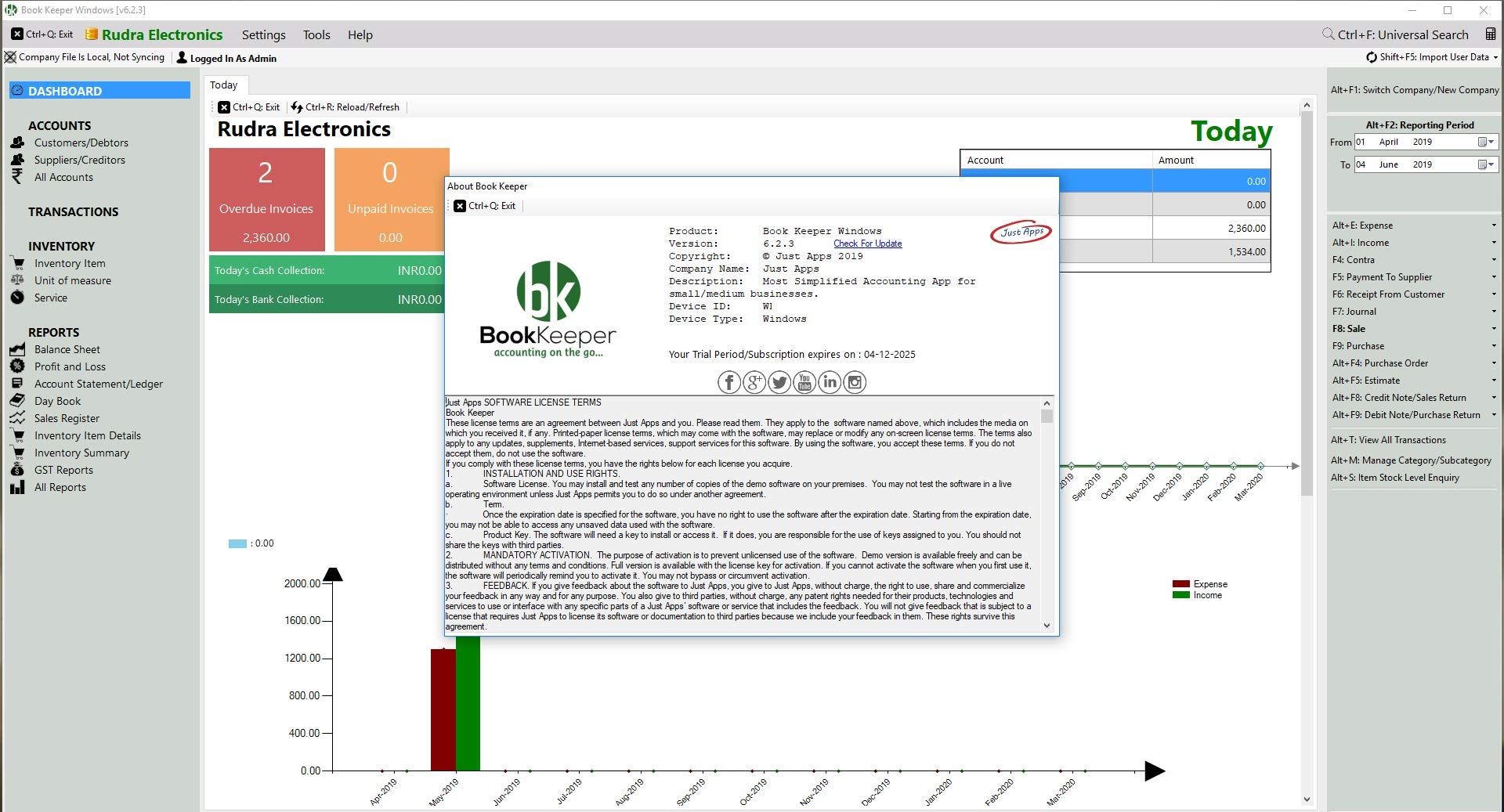The height and width of the screenshot is (812, 1504).
Task: Click the orange Unpaid Invoices tile
Action: tap(390, 200)
